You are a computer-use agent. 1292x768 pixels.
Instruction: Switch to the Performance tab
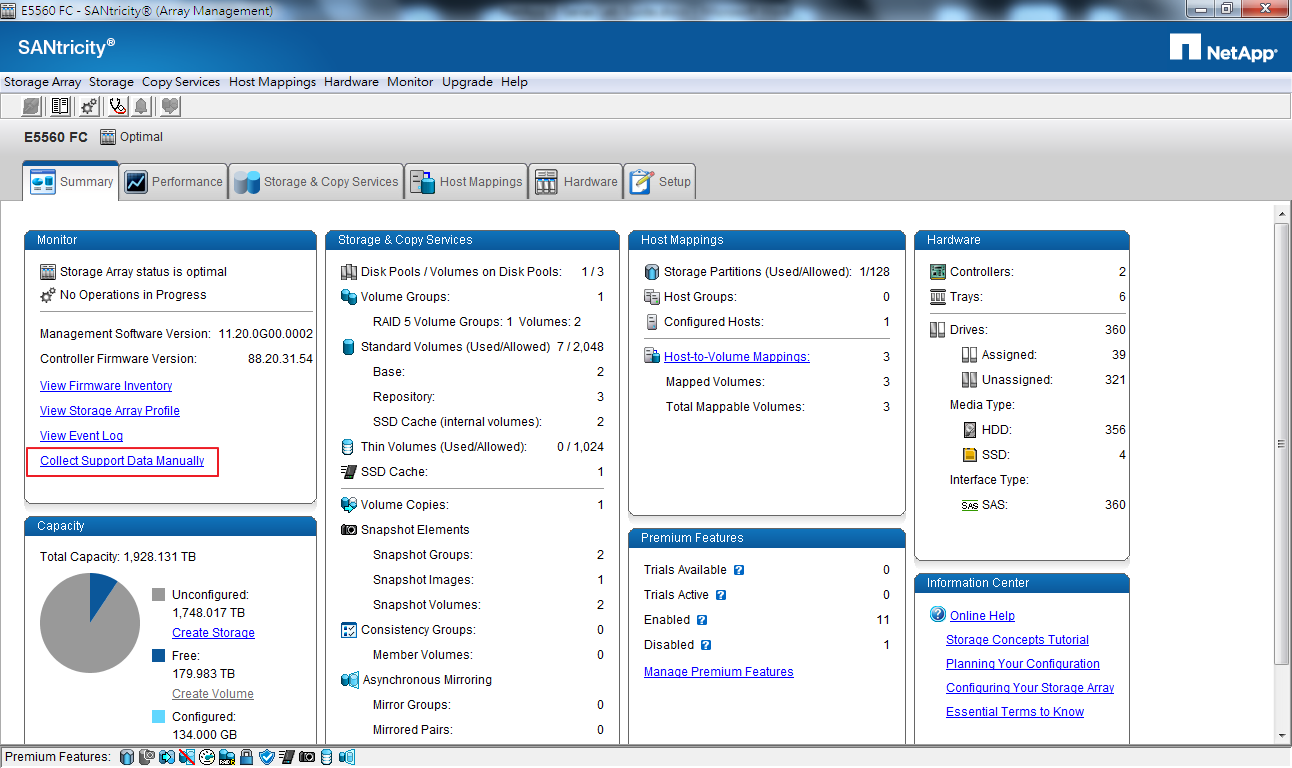coord(173,182)
